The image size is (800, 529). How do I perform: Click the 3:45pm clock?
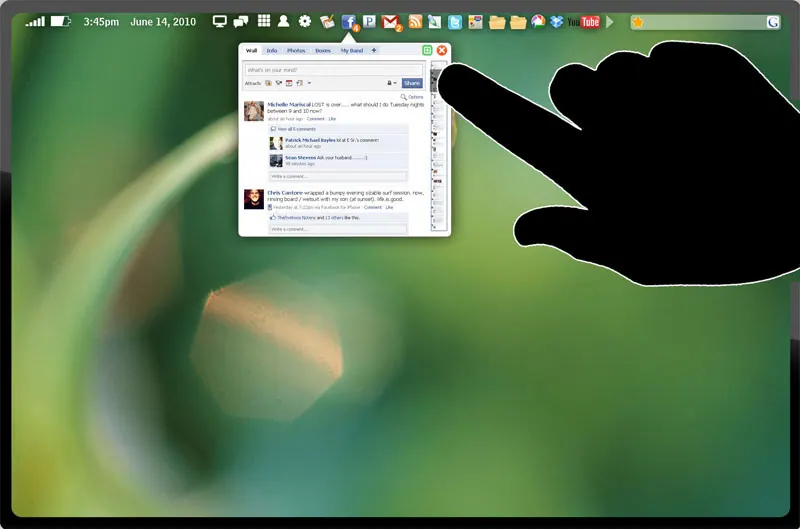click(101, 22)
